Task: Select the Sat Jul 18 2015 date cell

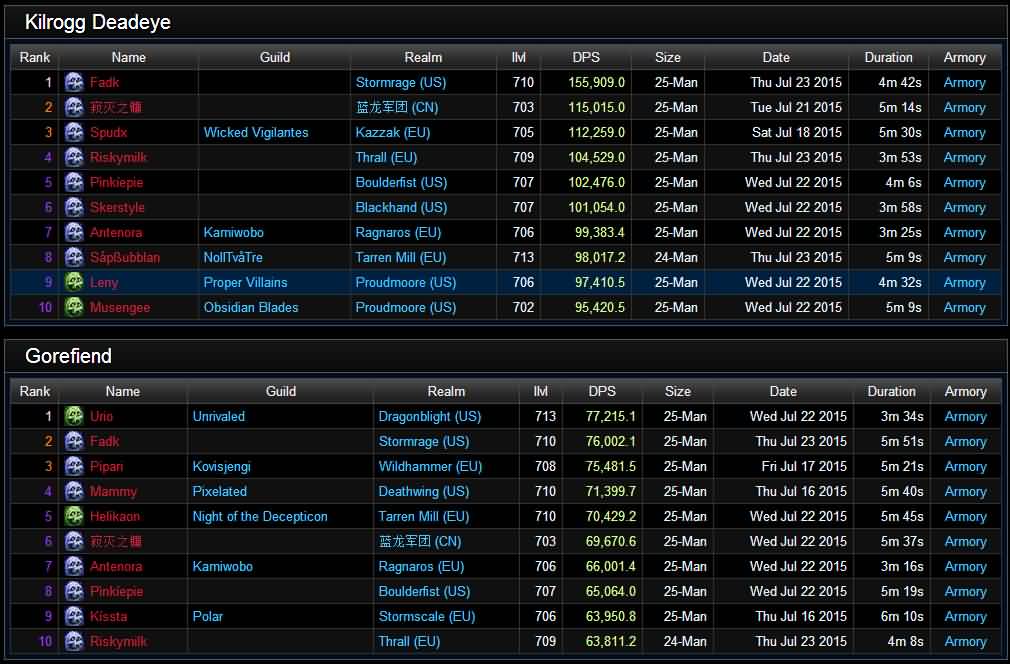Action: coord(796,133)
